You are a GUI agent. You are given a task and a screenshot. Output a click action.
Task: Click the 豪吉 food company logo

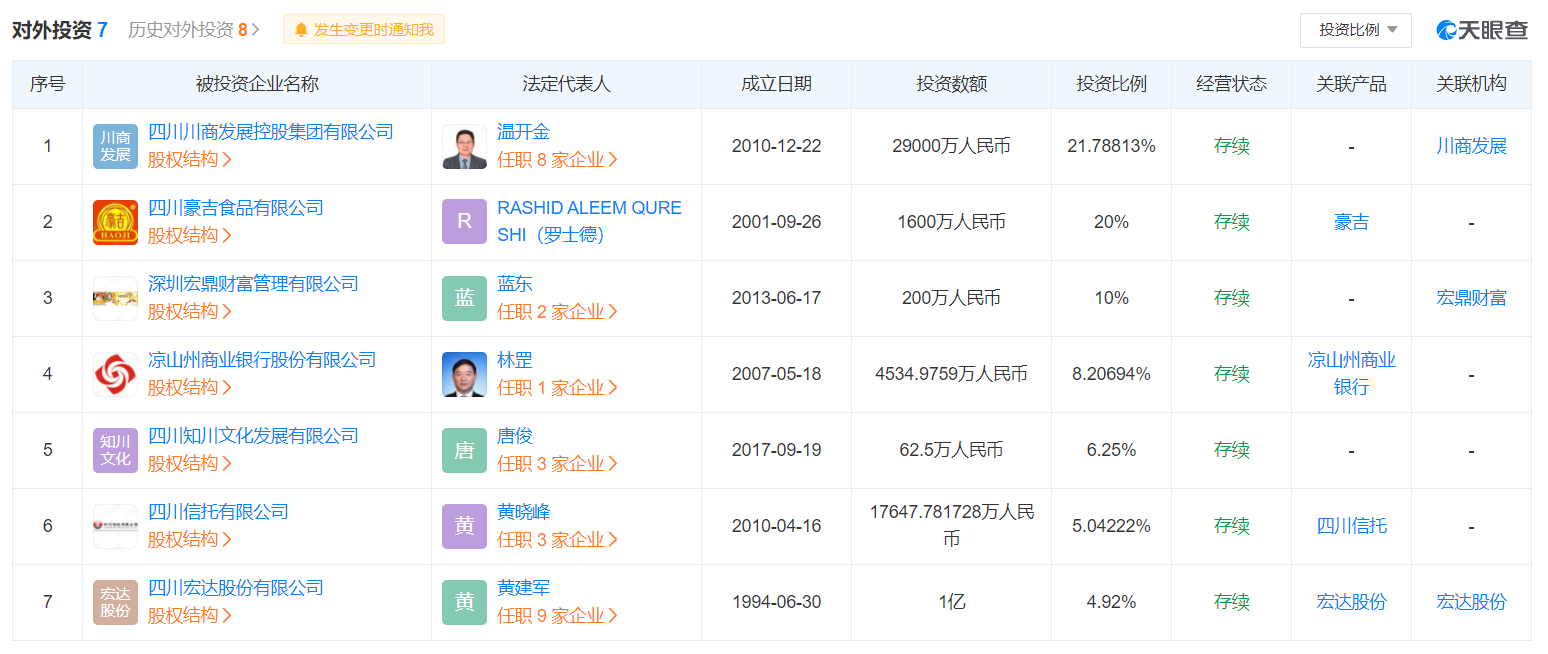[115, 222]
